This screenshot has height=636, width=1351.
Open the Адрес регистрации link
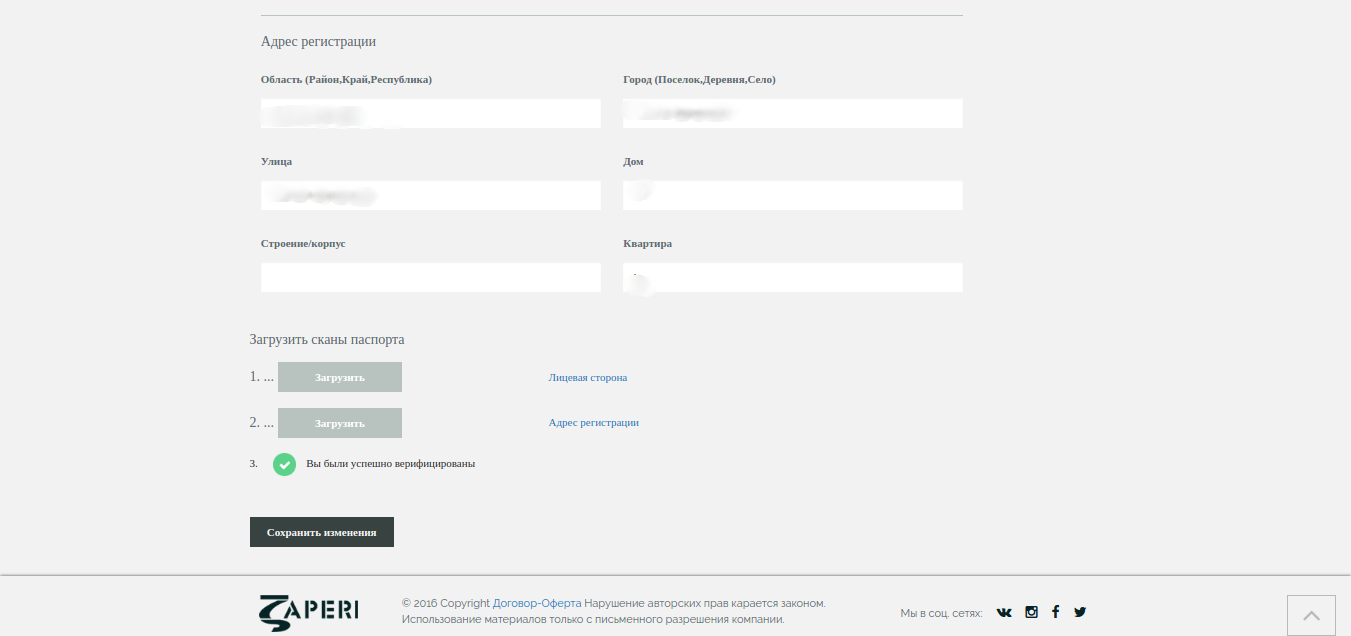point(594,422)
